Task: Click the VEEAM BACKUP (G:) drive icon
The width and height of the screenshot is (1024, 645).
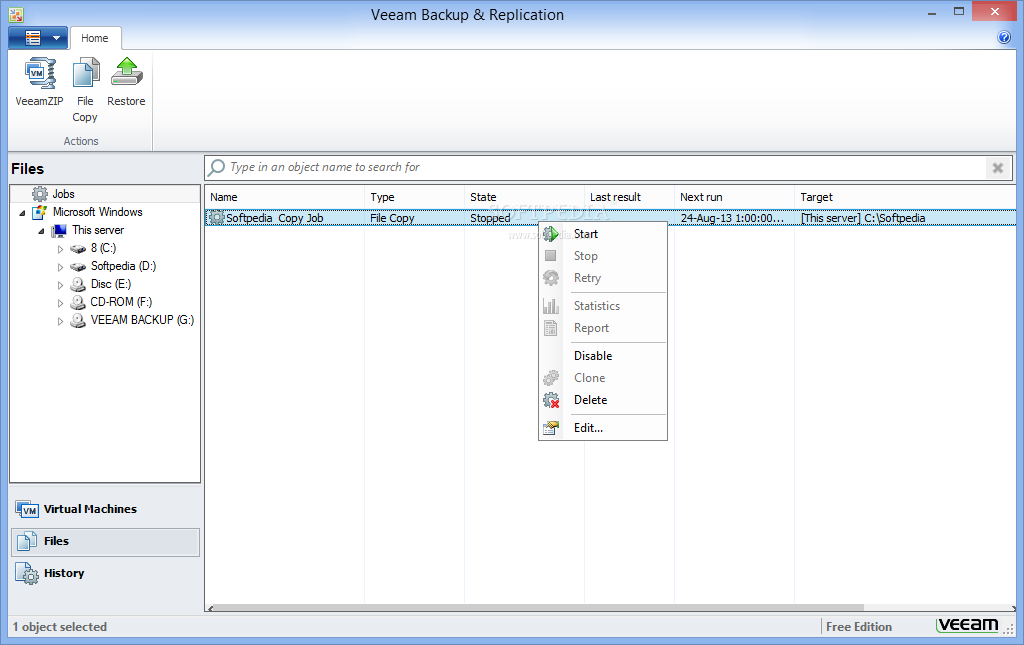Action: click(78, 320)
